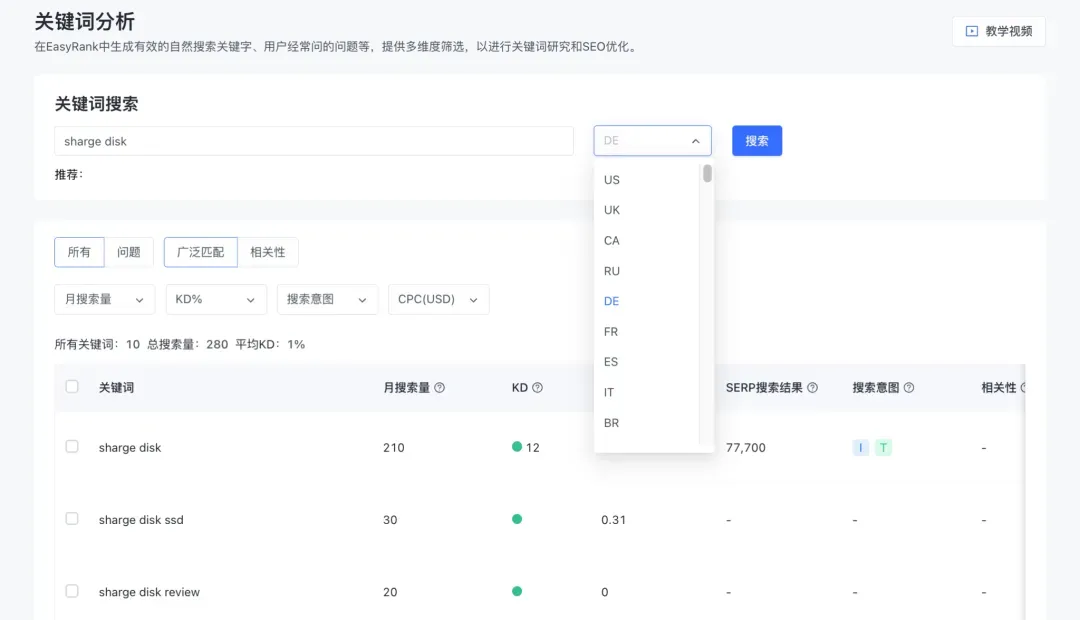Expand the KD% filter dropdown
1080x620 pixels.
[x=215, y=299]
